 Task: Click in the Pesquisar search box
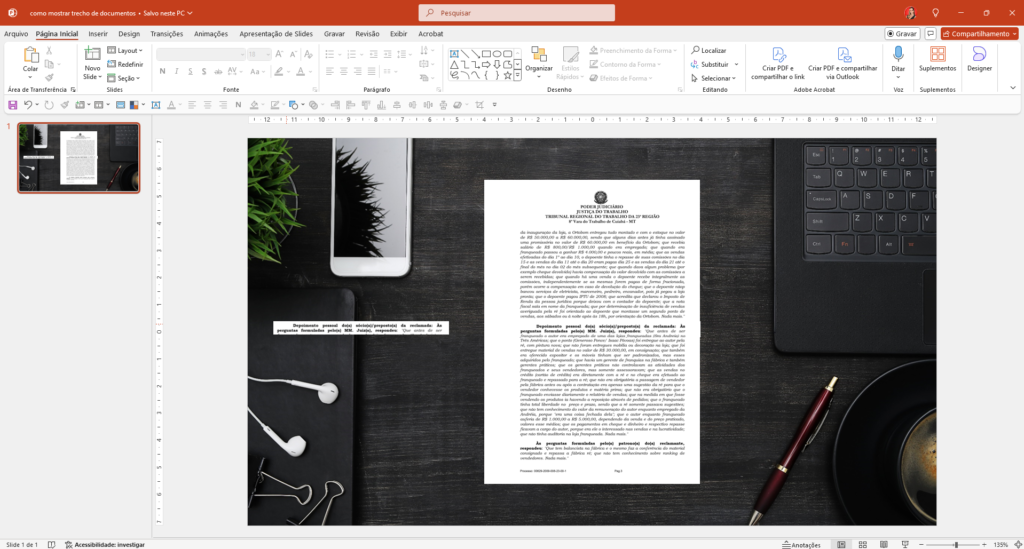pos(511,13)
